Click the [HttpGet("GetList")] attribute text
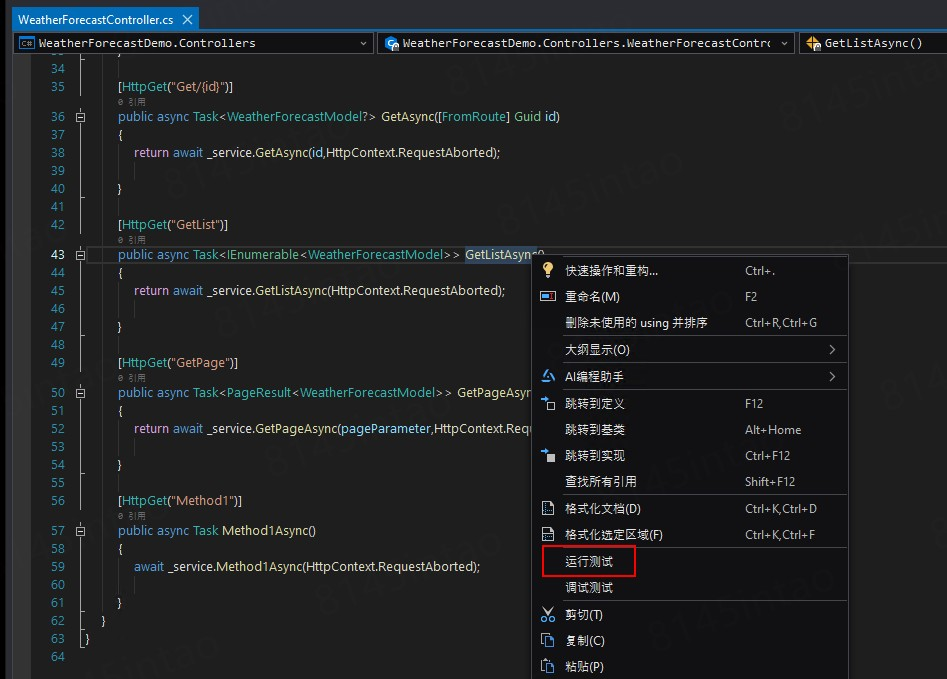The image size is (947, 679). pos(173,225)
